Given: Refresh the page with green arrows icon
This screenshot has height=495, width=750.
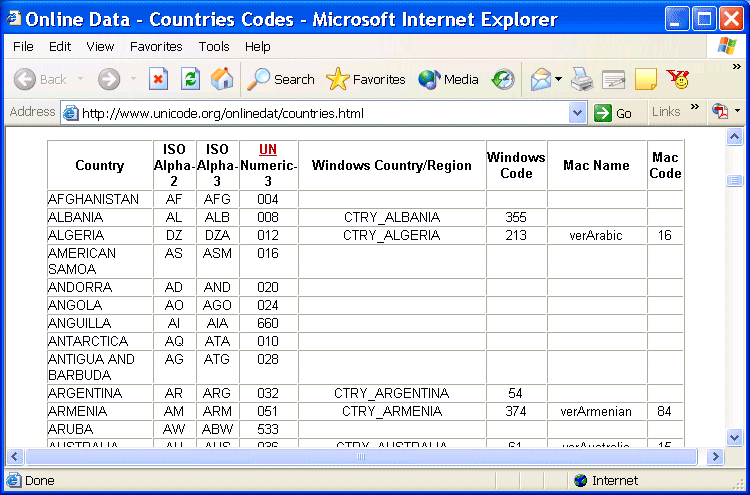Looking at the screenshot, I should click(190, 79).
